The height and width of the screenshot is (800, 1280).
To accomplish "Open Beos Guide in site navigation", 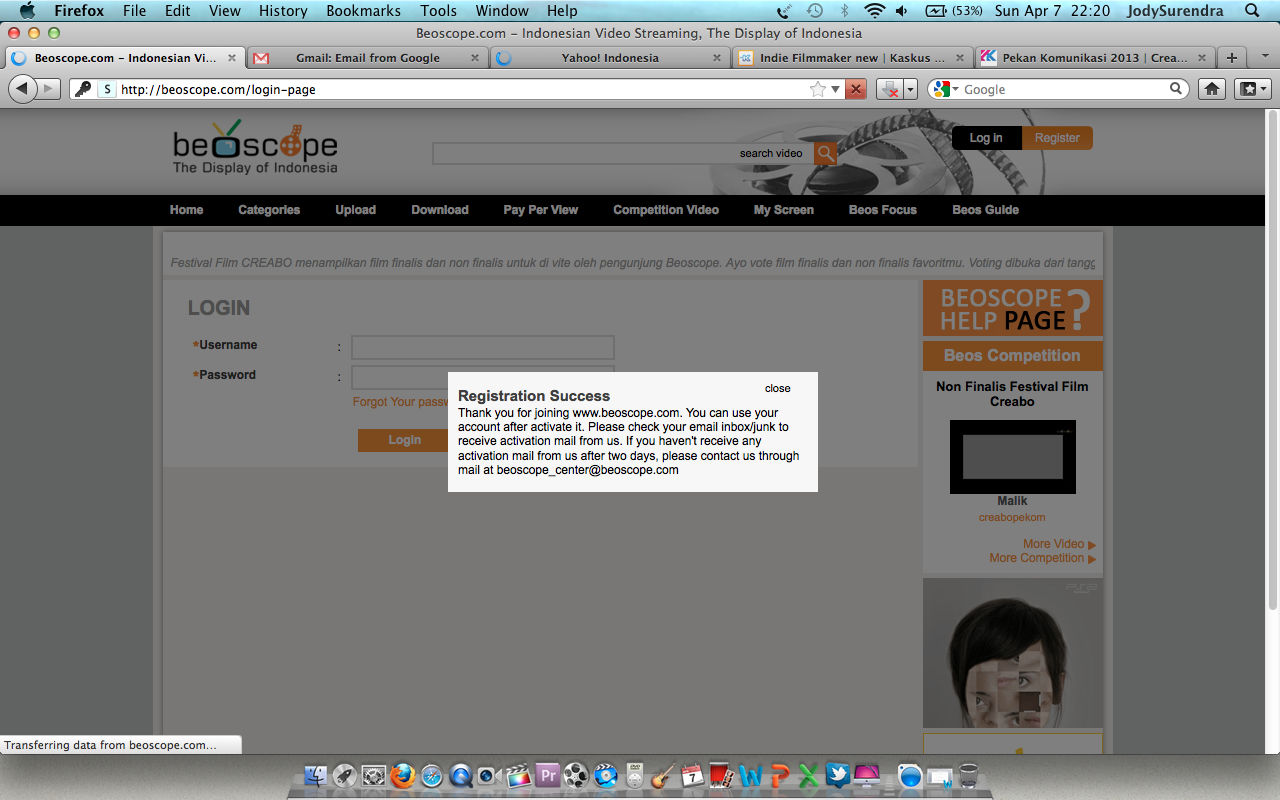I will (x=985, y=210).
